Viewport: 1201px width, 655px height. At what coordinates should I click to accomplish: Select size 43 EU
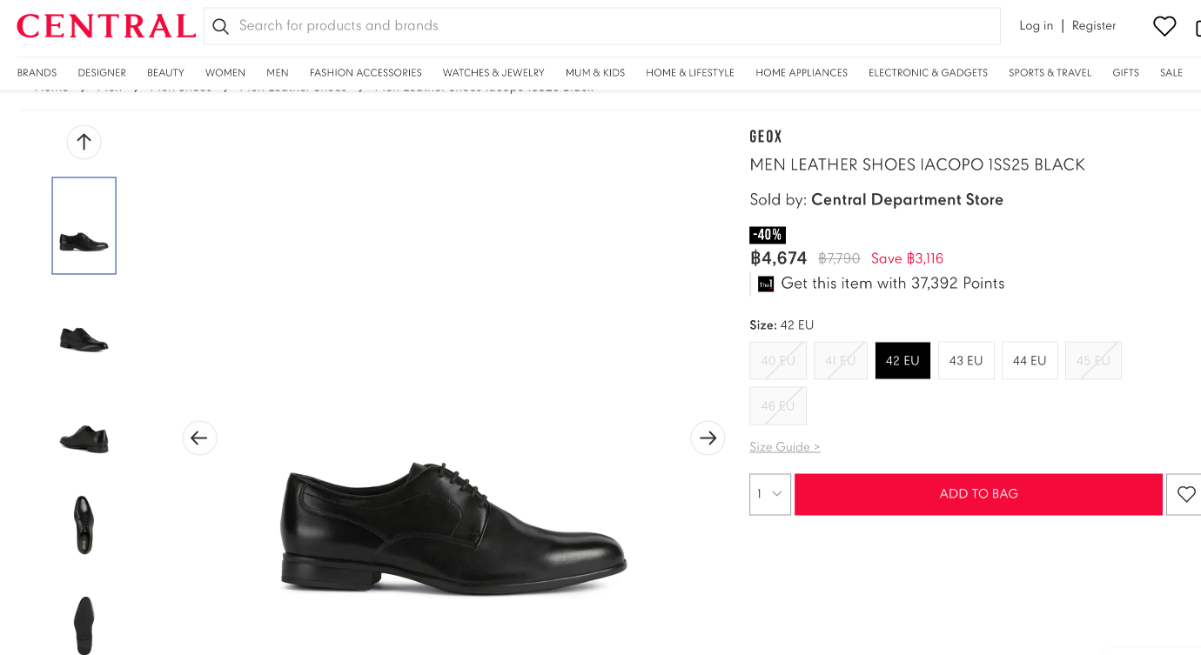[966, 361]
